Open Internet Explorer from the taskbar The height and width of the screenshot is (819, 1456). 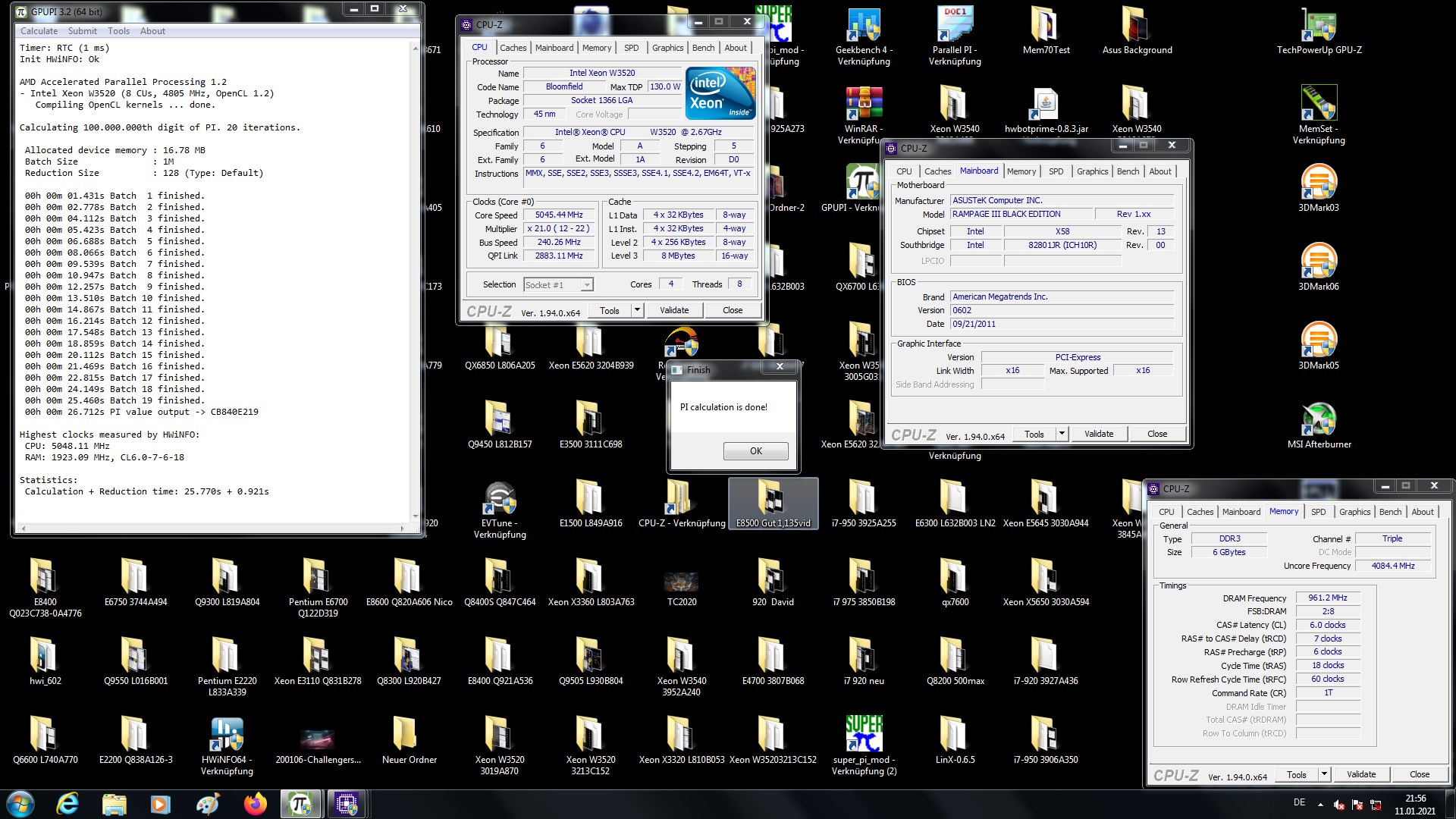click(x=67, y=804)
